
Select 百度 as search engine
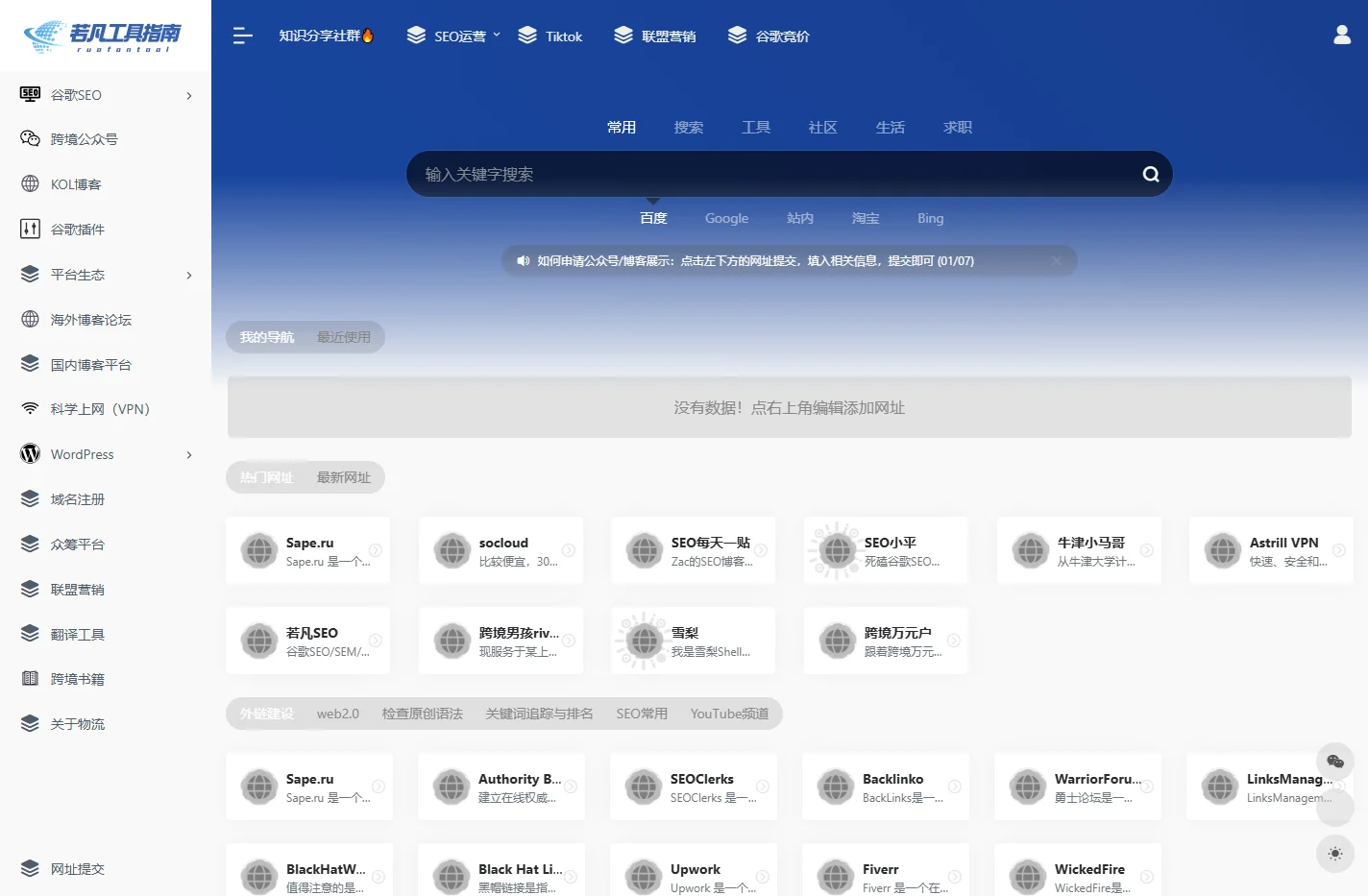(653, 219)
